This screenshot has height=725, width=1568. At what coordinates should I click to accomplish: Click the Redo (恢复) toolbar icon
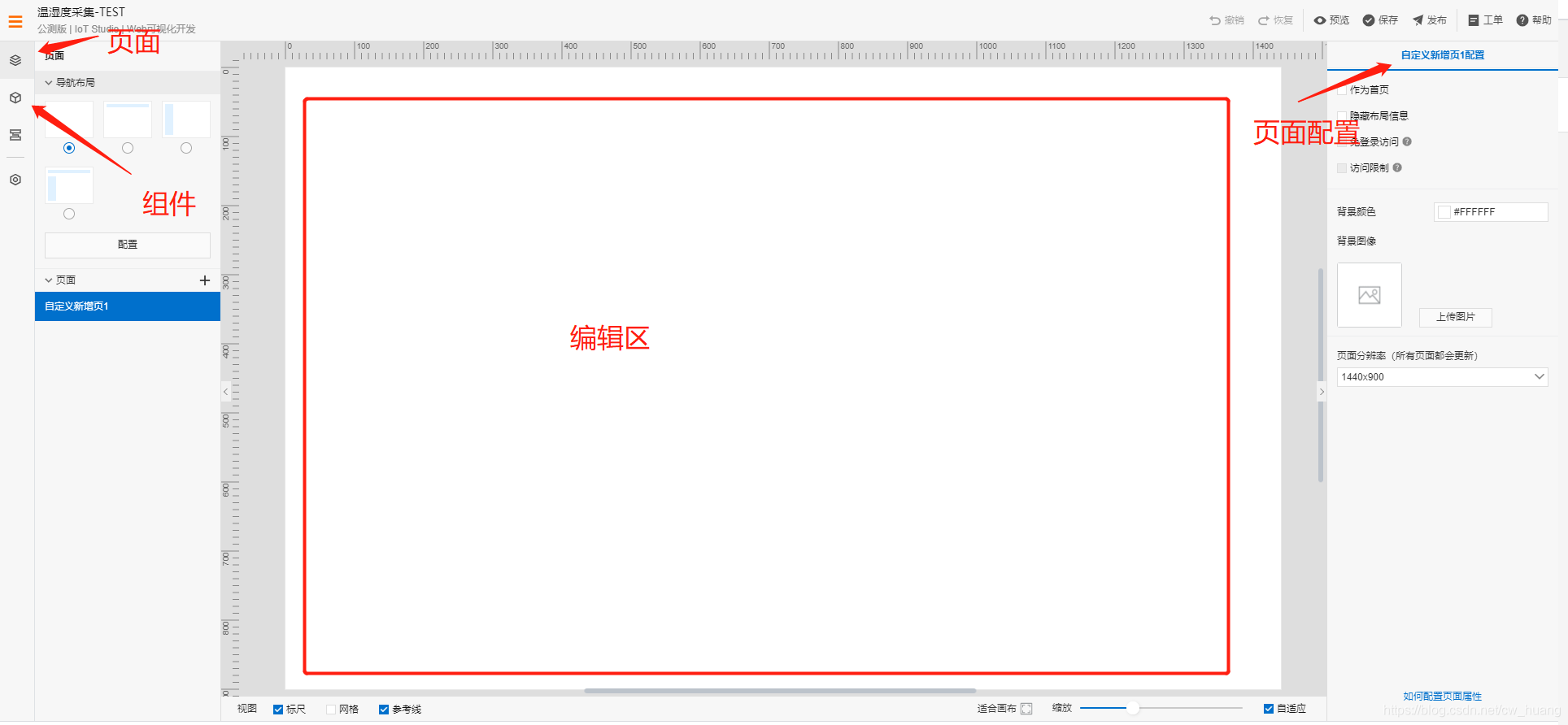pyautogui.click(x=1264, y=20)
